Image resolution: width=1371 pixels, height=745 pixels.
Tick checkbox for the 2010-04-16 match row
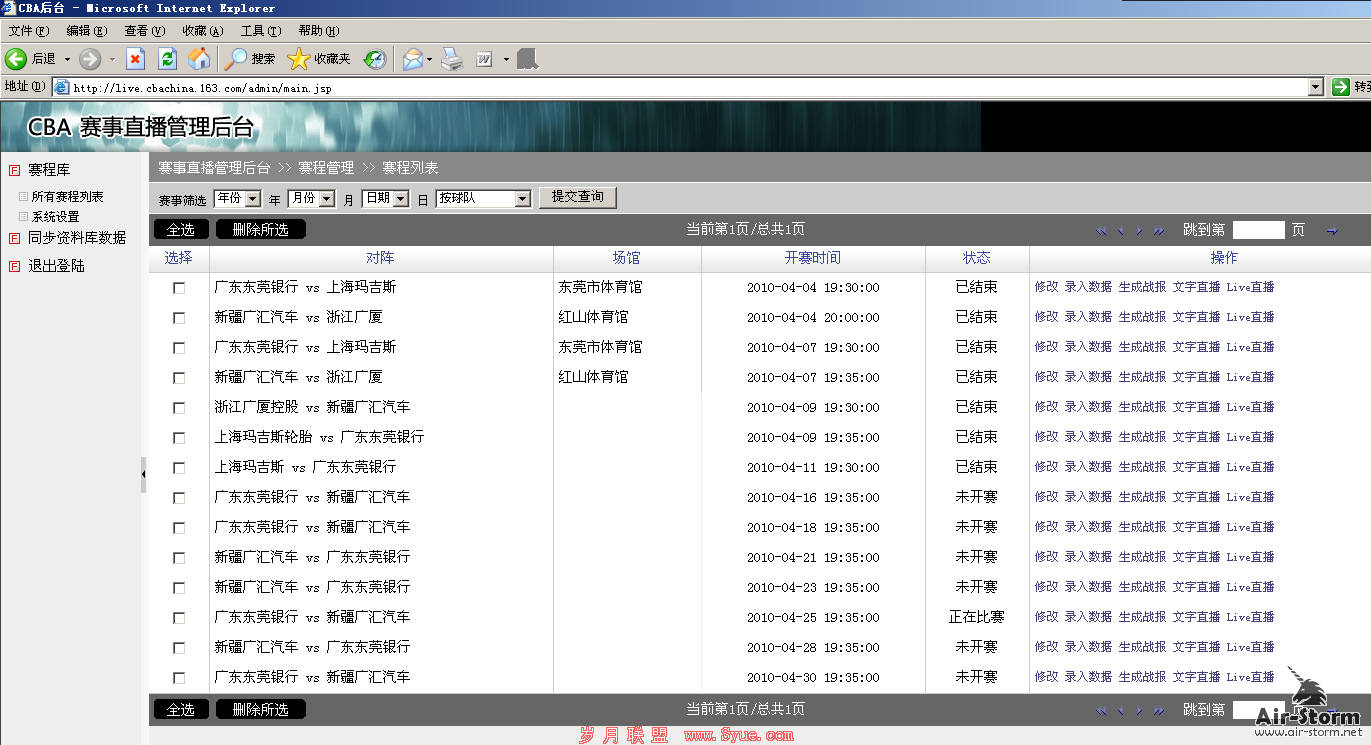coord(179,498)
